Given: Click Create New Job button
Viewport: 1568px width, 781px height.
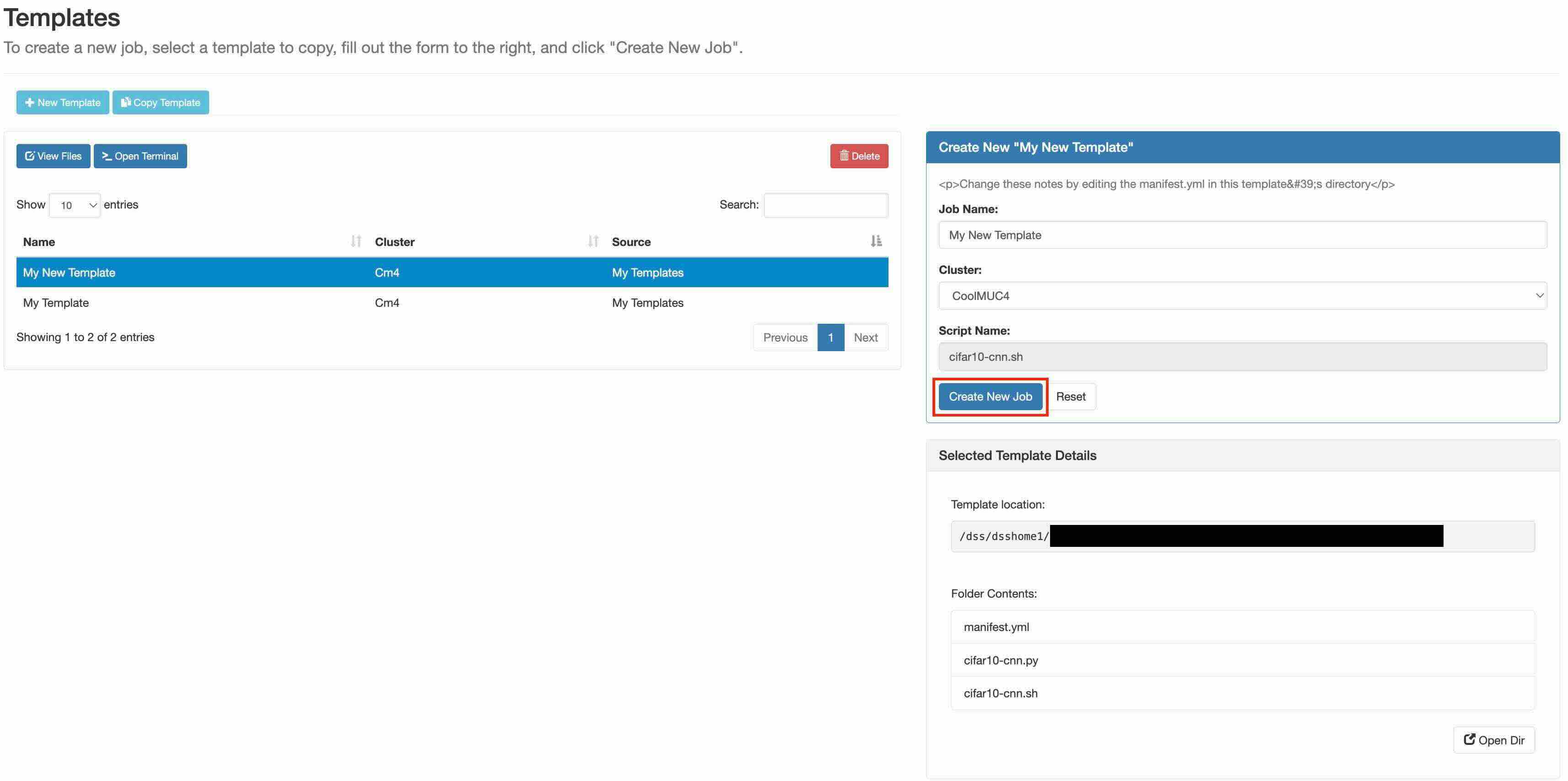Looking at the screenshot, I should (x=990, y=396).
